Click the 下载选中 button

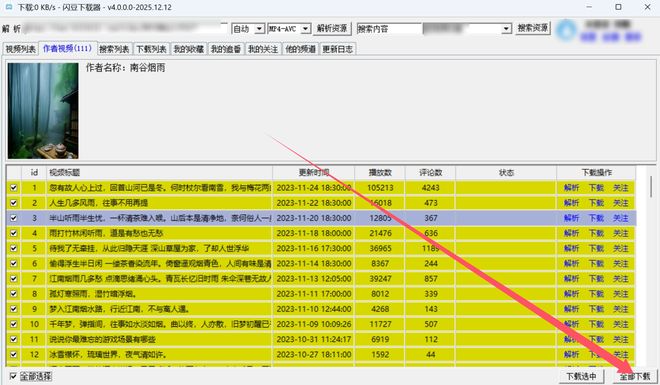(581, 376)
